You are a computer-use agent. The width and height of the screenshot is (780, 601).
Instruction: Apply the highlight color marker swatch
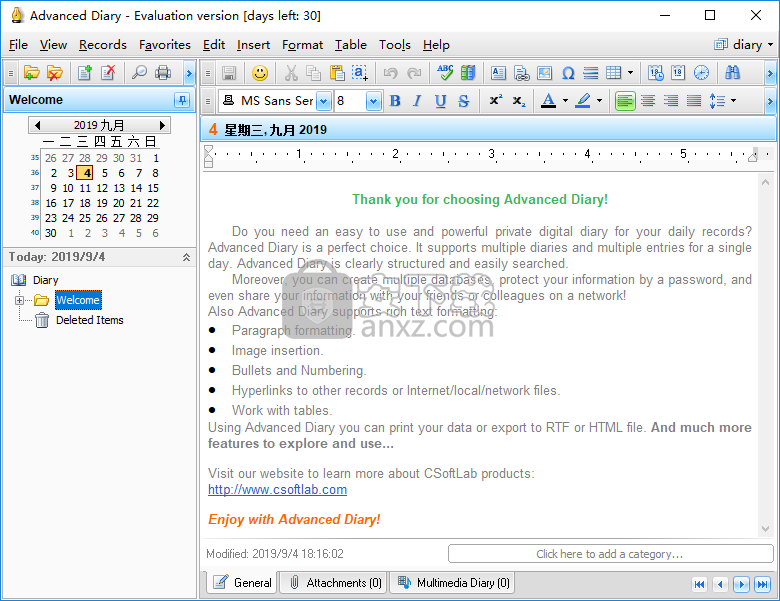pyautogui.click(x=583, y=101)
